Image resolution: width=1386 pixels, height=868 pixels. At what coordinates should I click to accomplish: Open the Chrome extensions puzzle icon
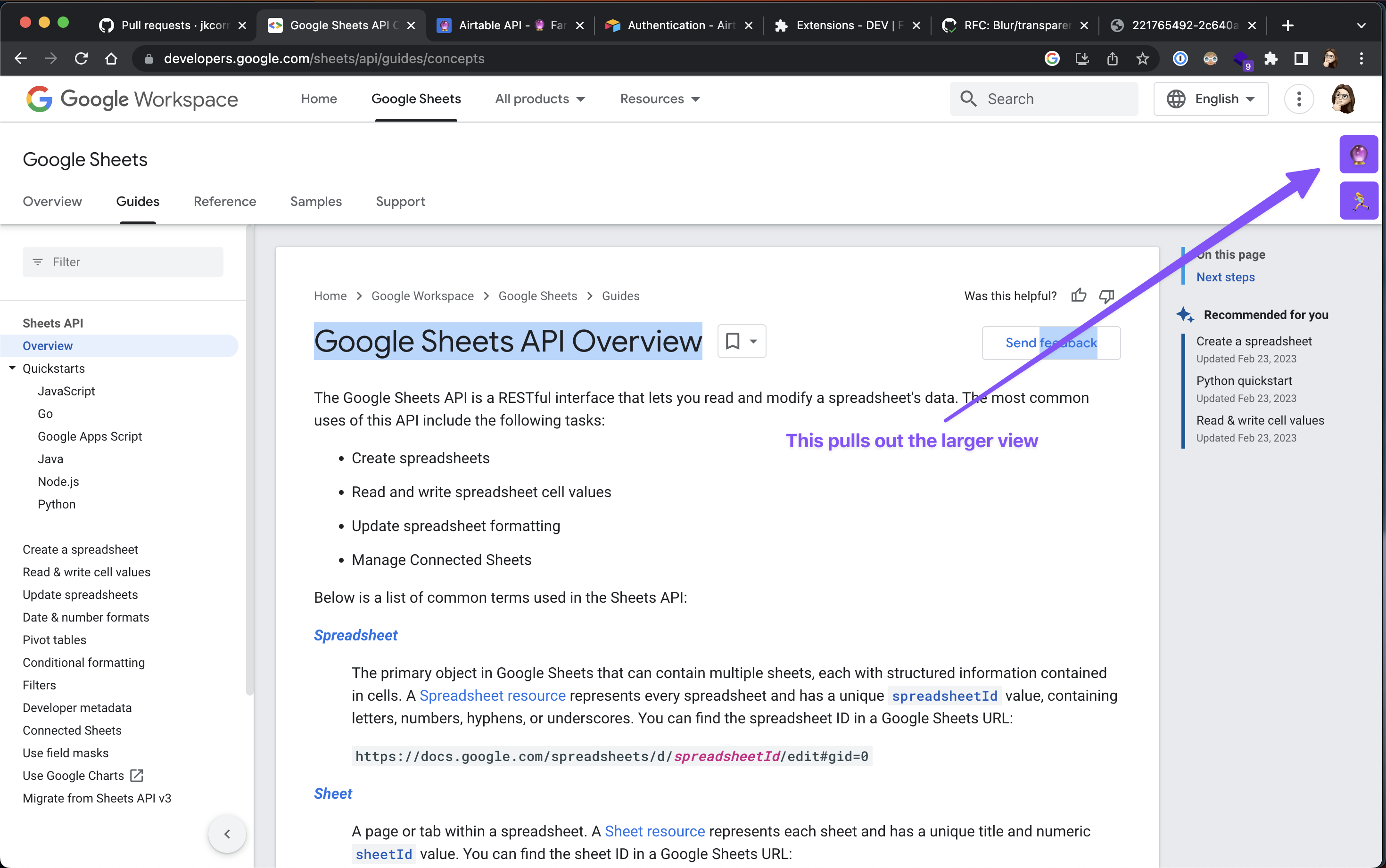pyautogui.click(x=1270, y=58)
